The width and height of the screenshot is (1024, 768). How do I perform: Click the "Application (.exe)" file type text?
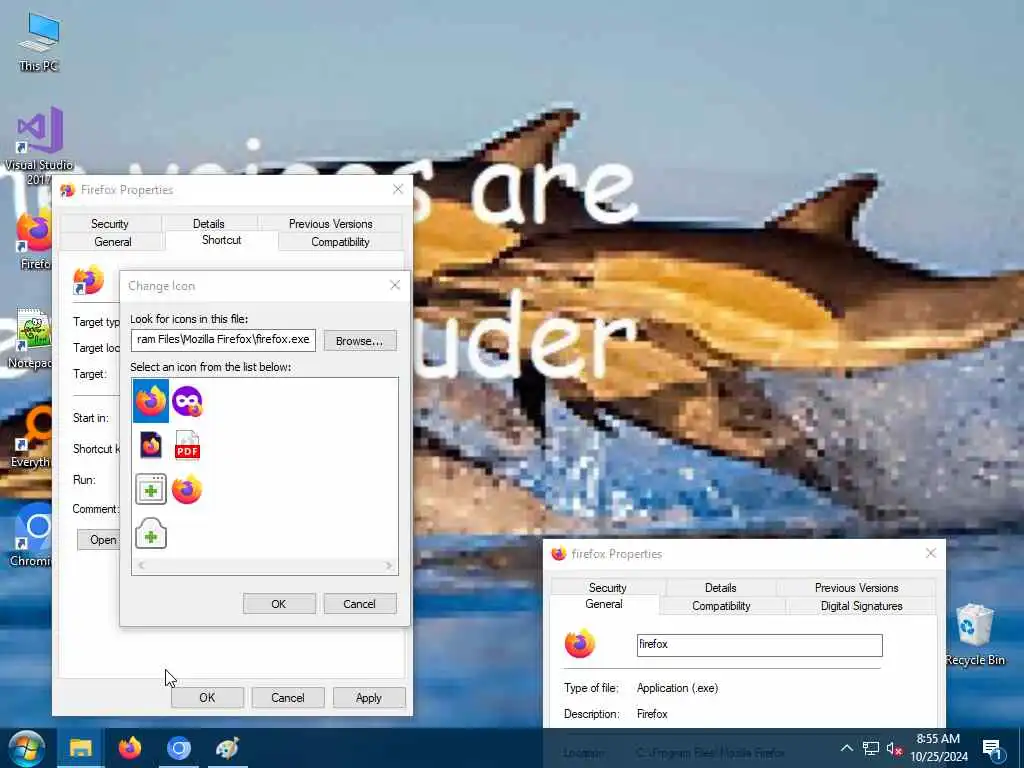point(677,688)
